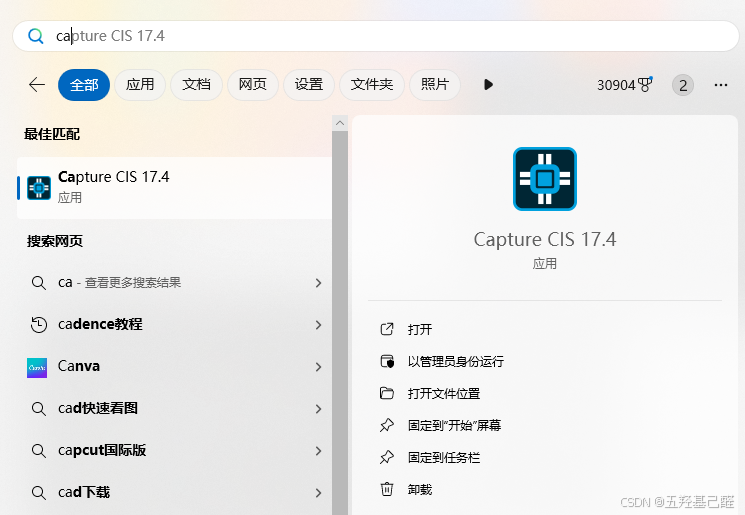The height and width of the screenshot is (515, 745).
Task: Select the 文件夹 filter tab
Action: [372, 85]
